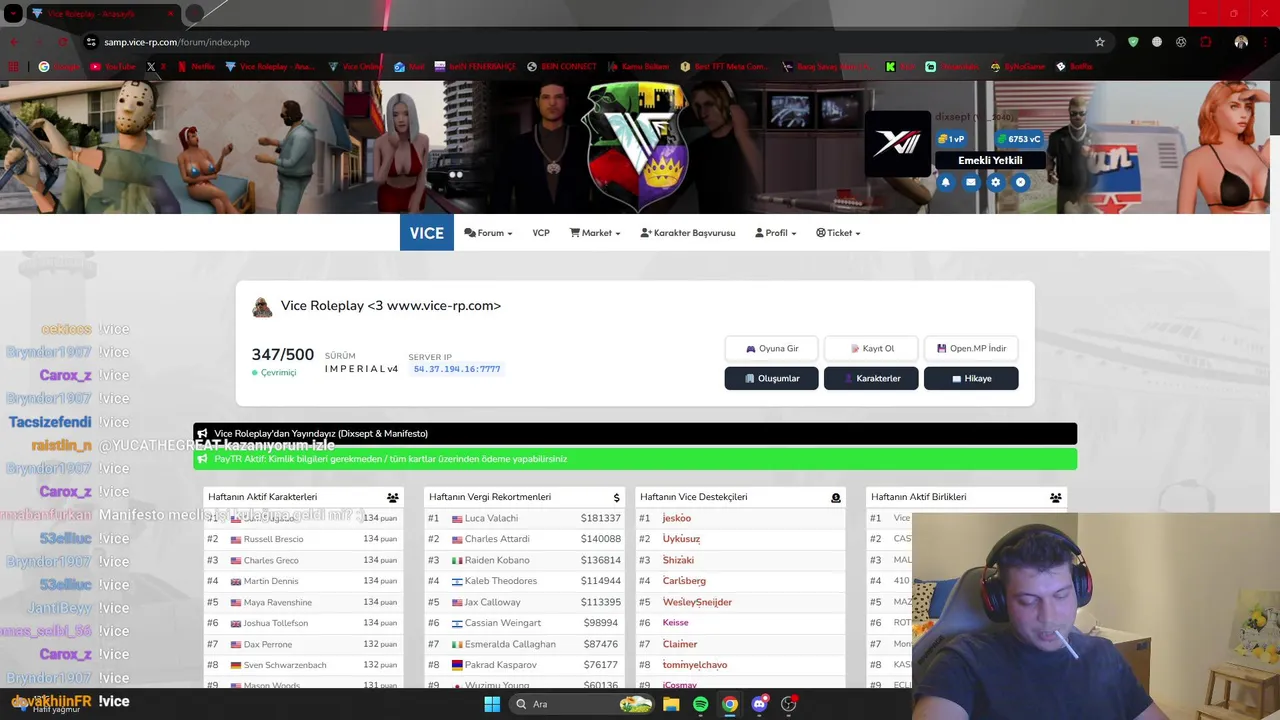Click the Emekli Yetkili rank badge
The width and height of the screenshot is (1280, 720).
pos(989,160)
